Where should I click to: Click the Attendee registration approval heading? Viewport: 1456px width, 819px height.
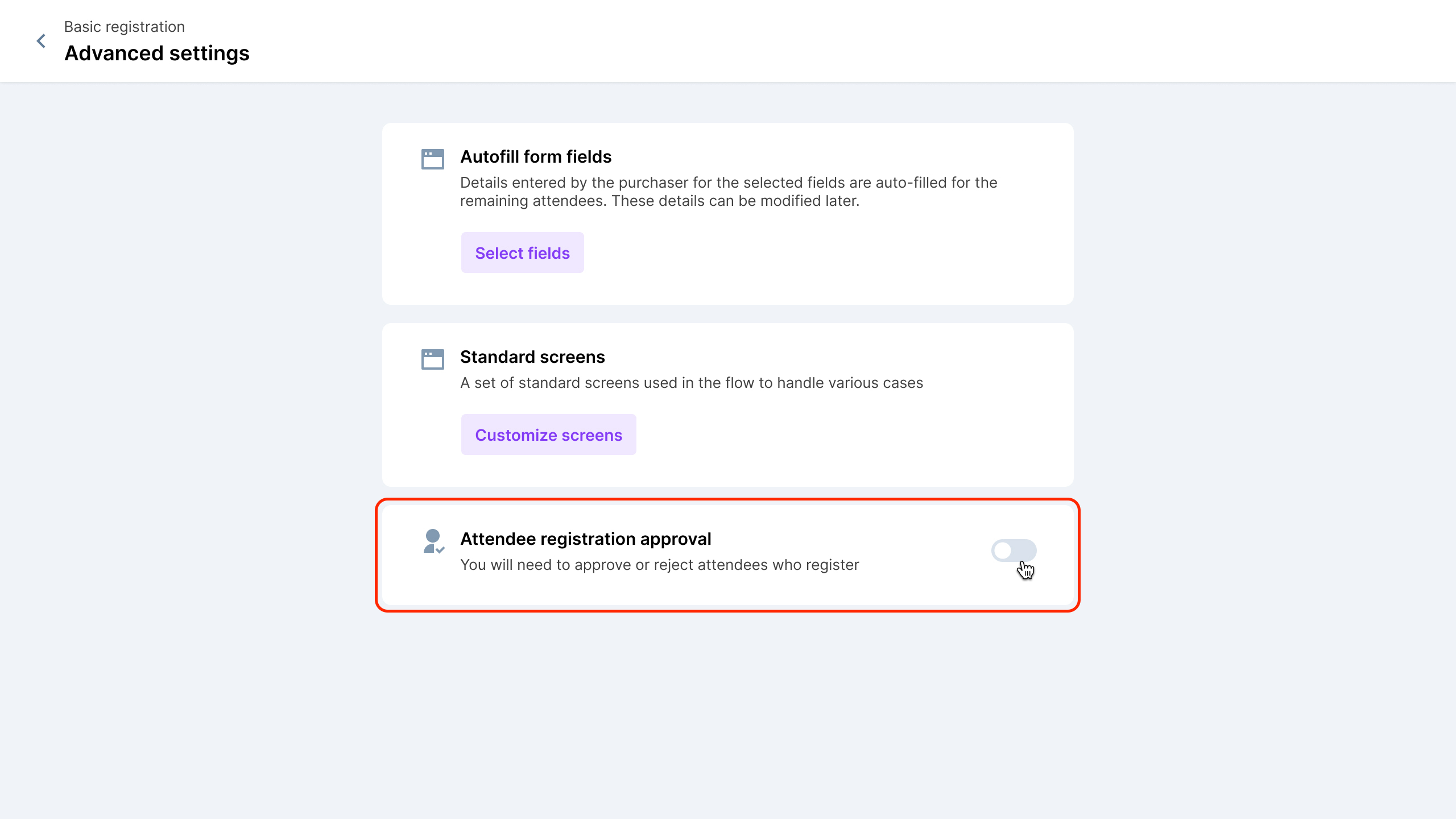(x=586, y=539)
